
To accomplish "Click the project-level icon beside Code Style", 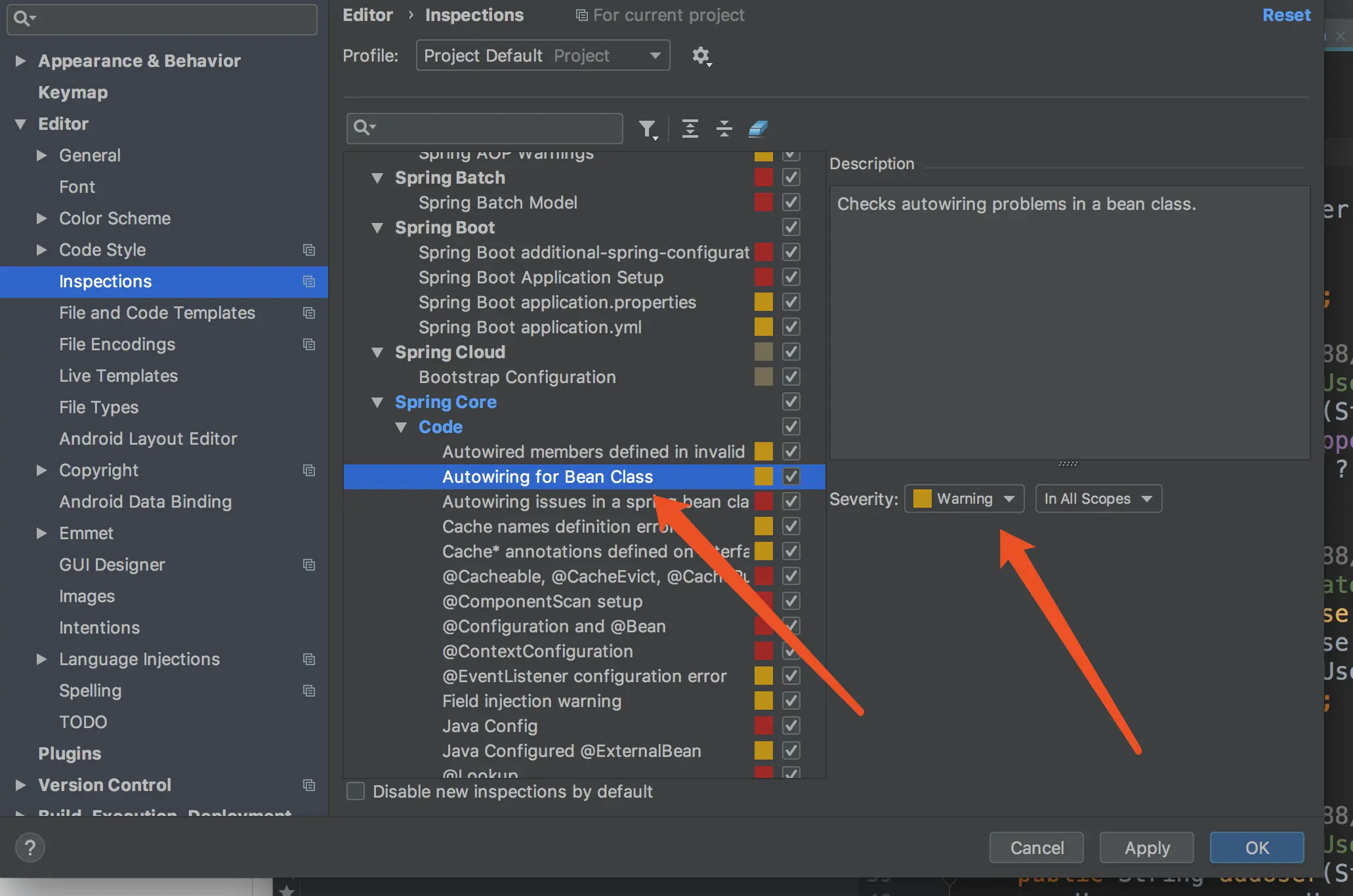I will click(309, 250).
